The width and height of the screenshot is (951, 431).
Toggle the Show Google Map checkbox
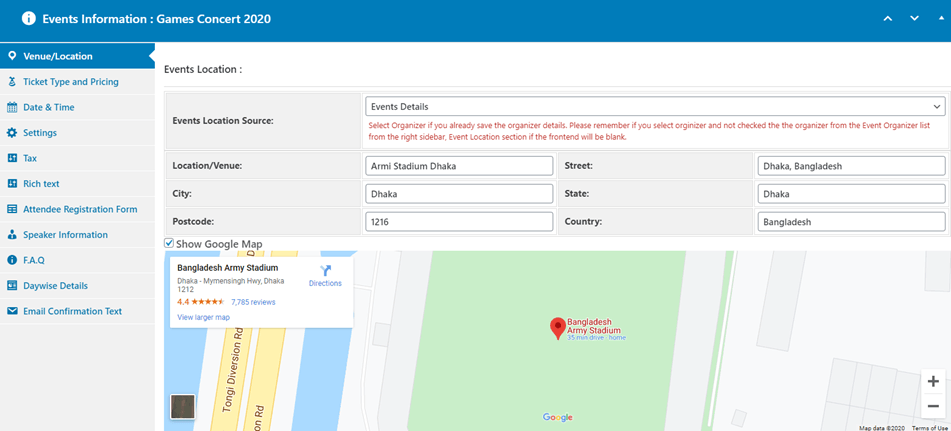coord(169,243)
